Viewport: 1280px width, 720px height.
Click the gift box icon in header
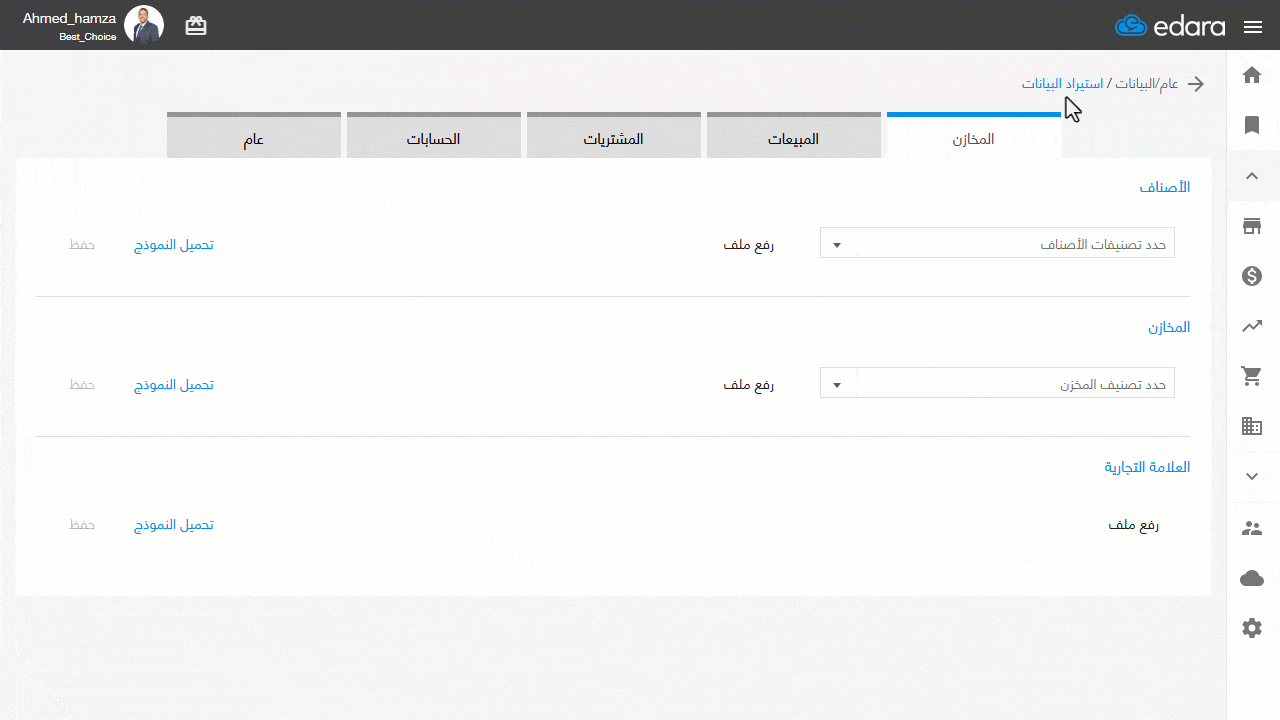click(x=196, y=26)
